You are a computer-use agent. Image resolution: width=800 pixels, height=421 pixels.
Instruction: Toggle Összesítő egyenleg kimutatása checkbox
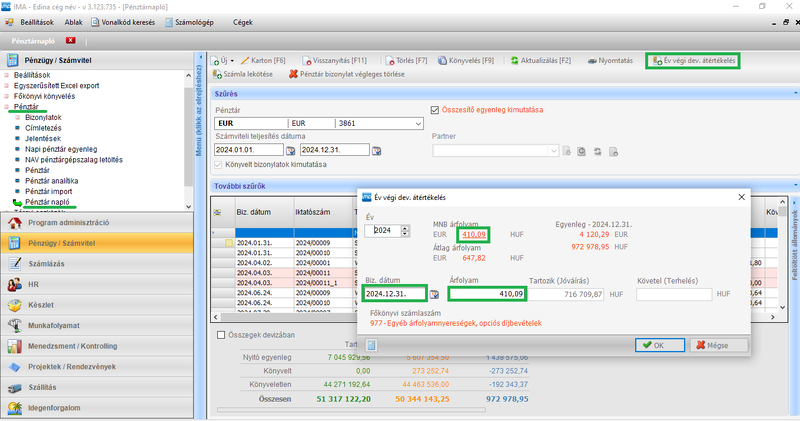coord(435,110)
